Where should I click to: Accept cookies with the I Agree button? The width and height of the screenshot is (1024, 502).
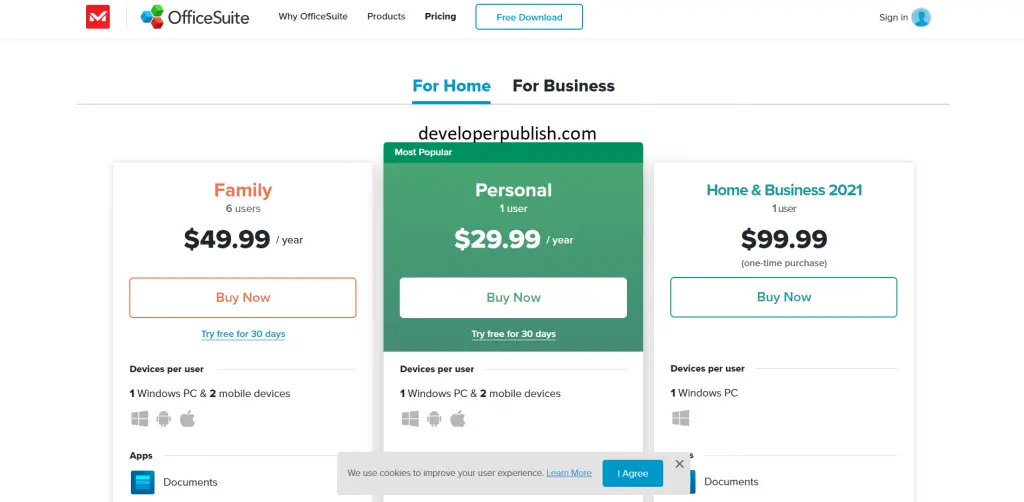click(632, 473)
